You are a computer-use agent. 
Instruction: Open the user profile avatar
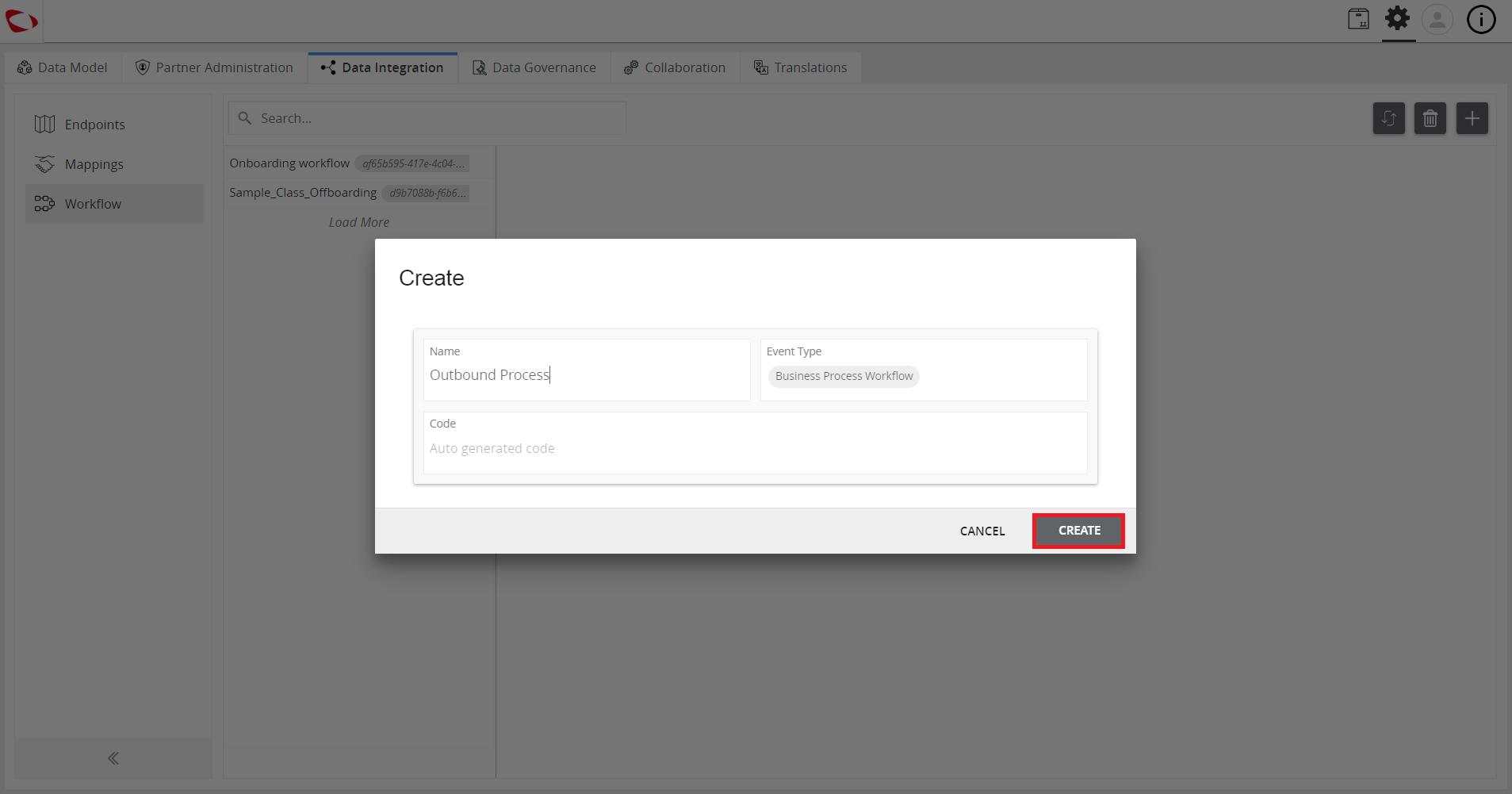[x=1437, y=19]
